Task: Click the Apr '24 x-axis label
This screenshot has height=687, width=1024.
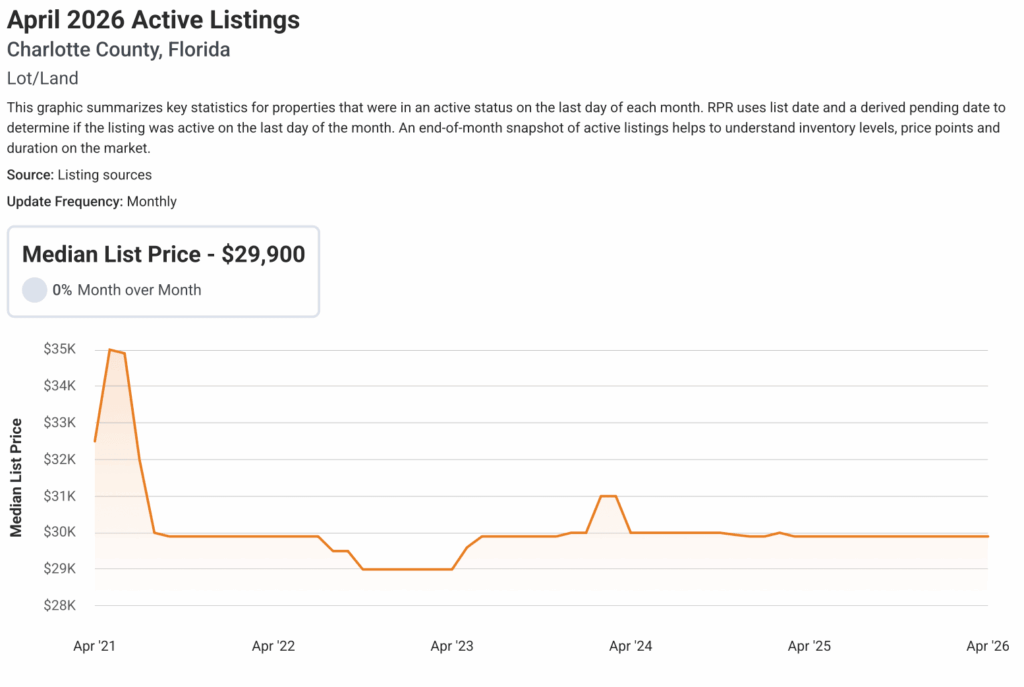Action: [x=631, y=646]
